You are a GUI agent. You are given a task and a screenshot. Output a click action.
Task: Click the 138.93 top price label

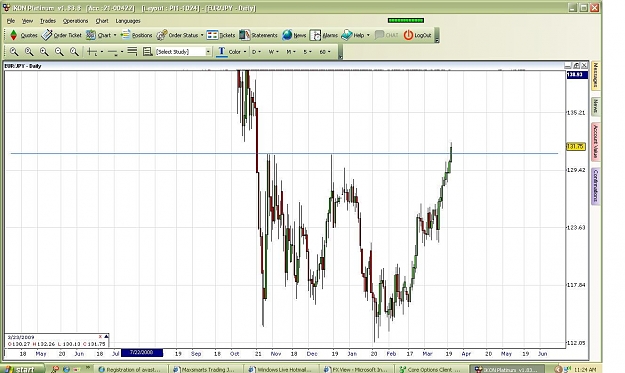(x=577, y=75)
